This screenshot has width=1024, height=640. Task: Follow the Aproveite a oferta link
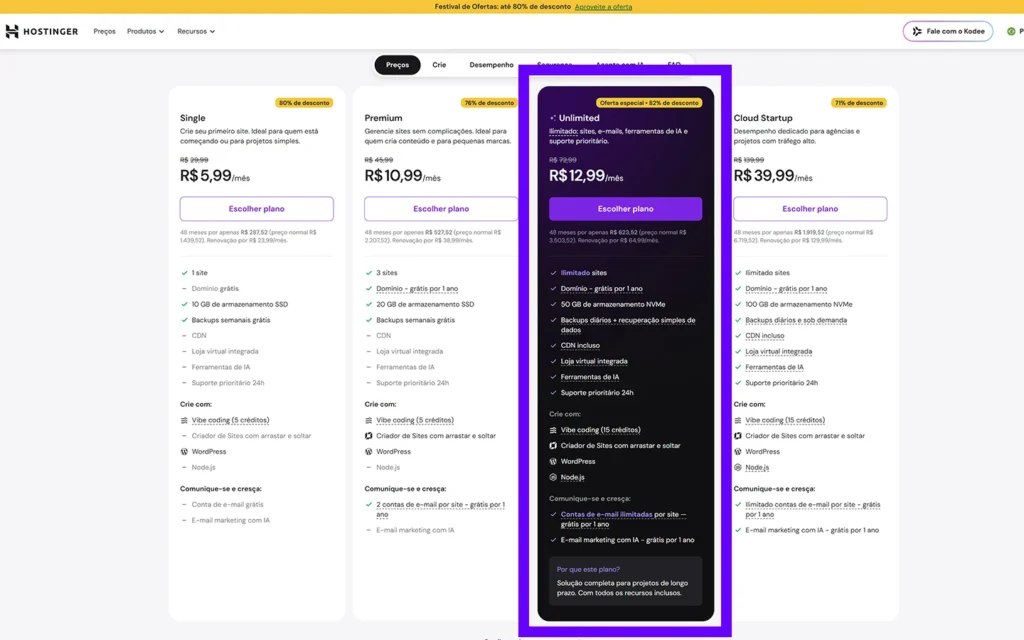coord(603,7)
